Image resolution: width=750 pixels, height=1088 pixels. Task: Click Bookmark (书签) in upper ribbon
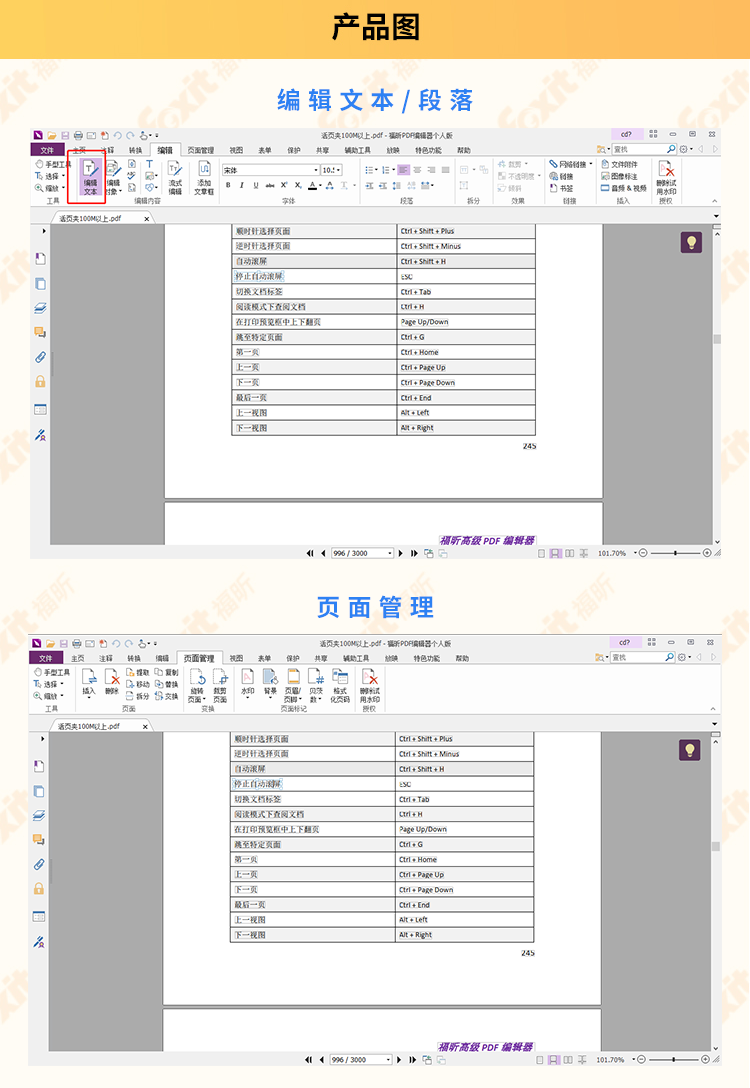tap(561, 188)
